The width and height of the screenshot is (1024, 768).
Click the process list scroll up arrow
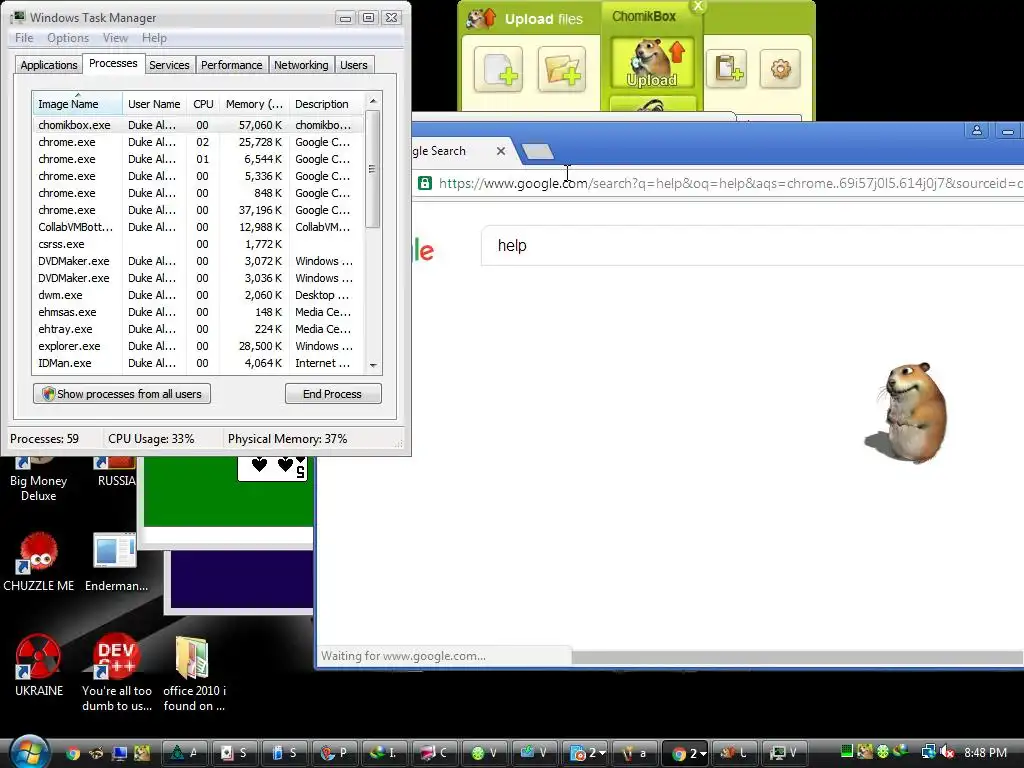[373, 101]
